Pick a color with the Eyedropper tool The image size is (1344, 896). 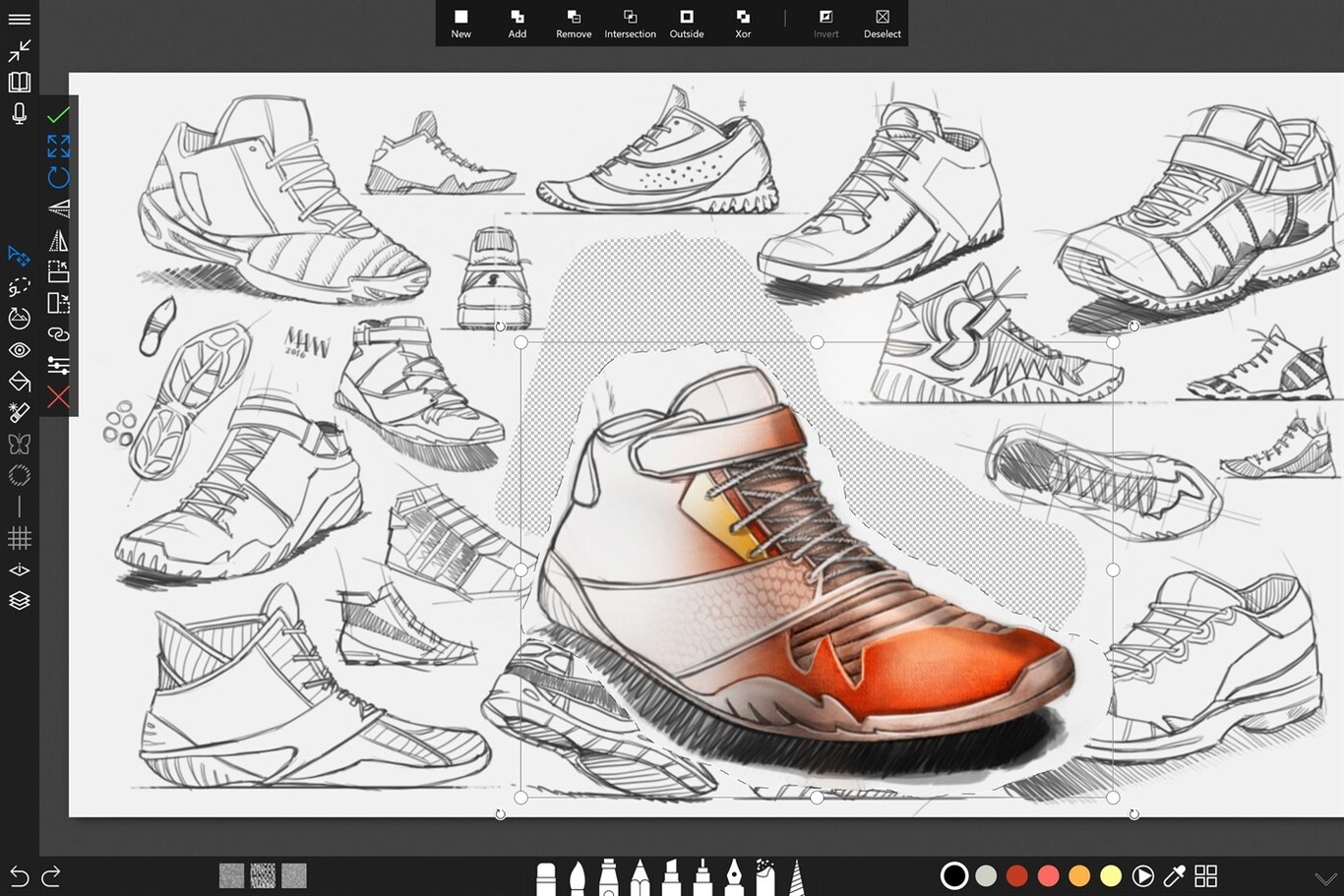(x=1175, y=874)
